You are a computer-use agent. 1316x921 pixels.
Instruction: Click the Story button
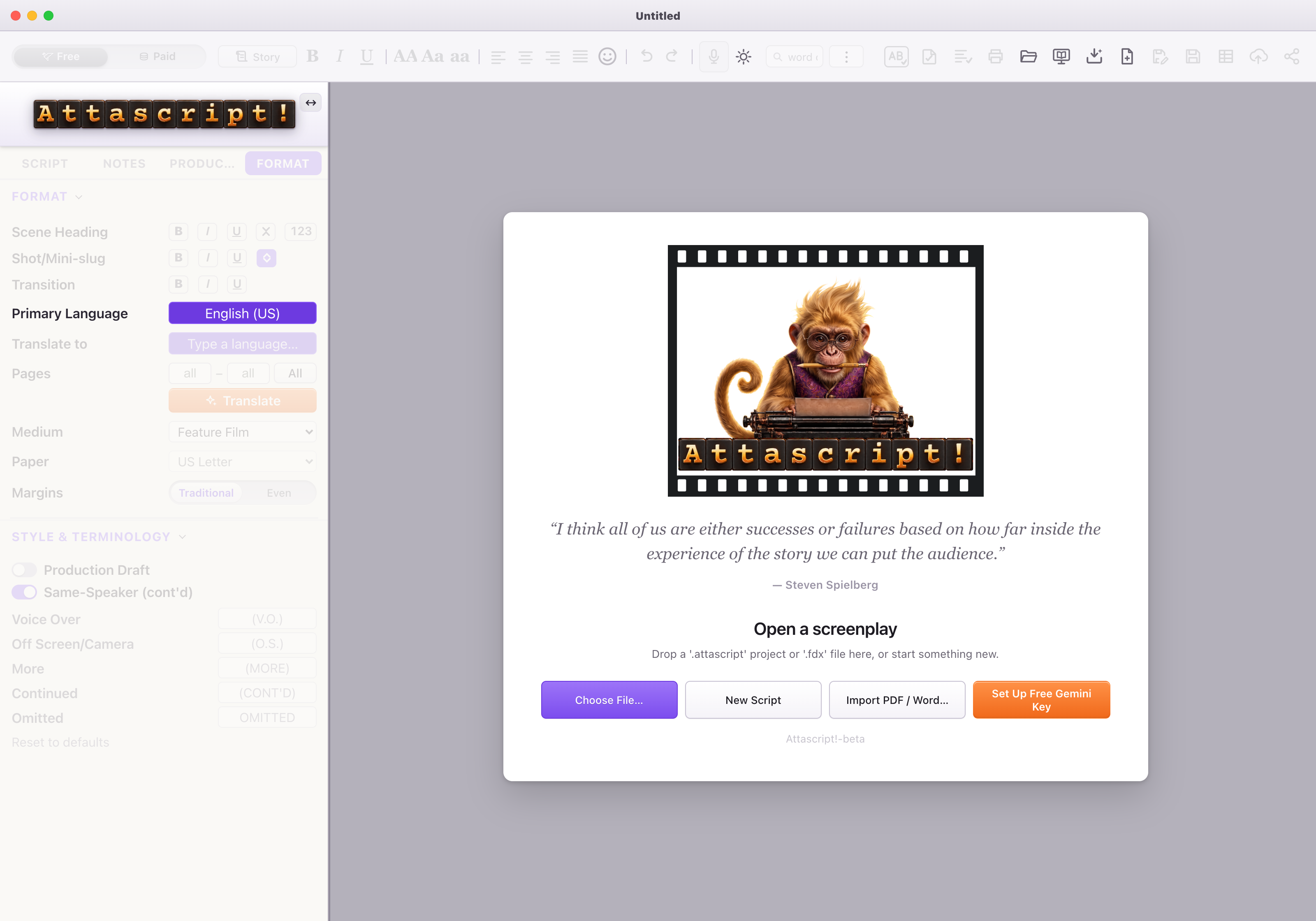pos(257,56)
